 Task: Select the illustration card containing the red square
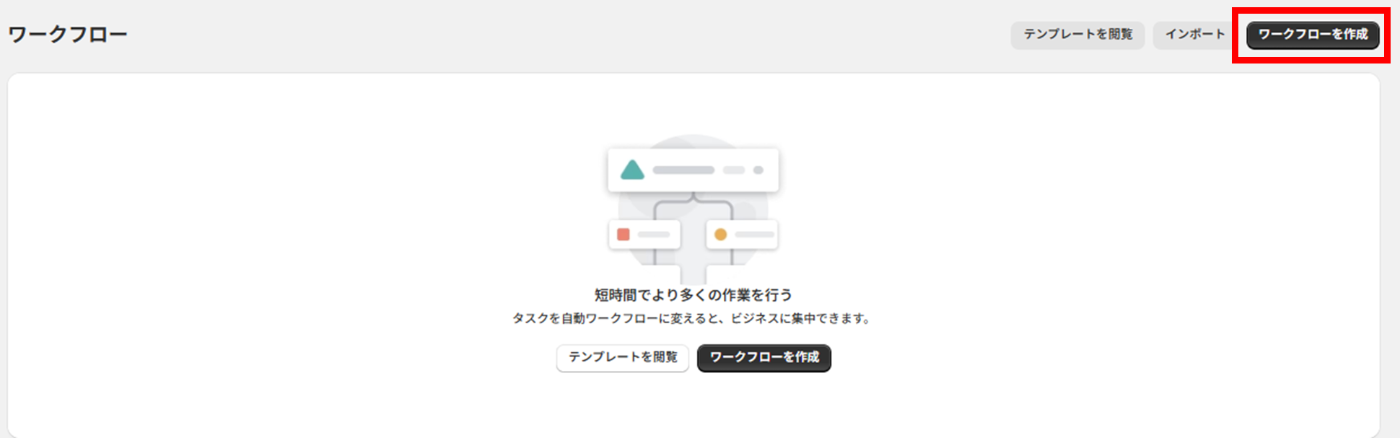[644, 234]
